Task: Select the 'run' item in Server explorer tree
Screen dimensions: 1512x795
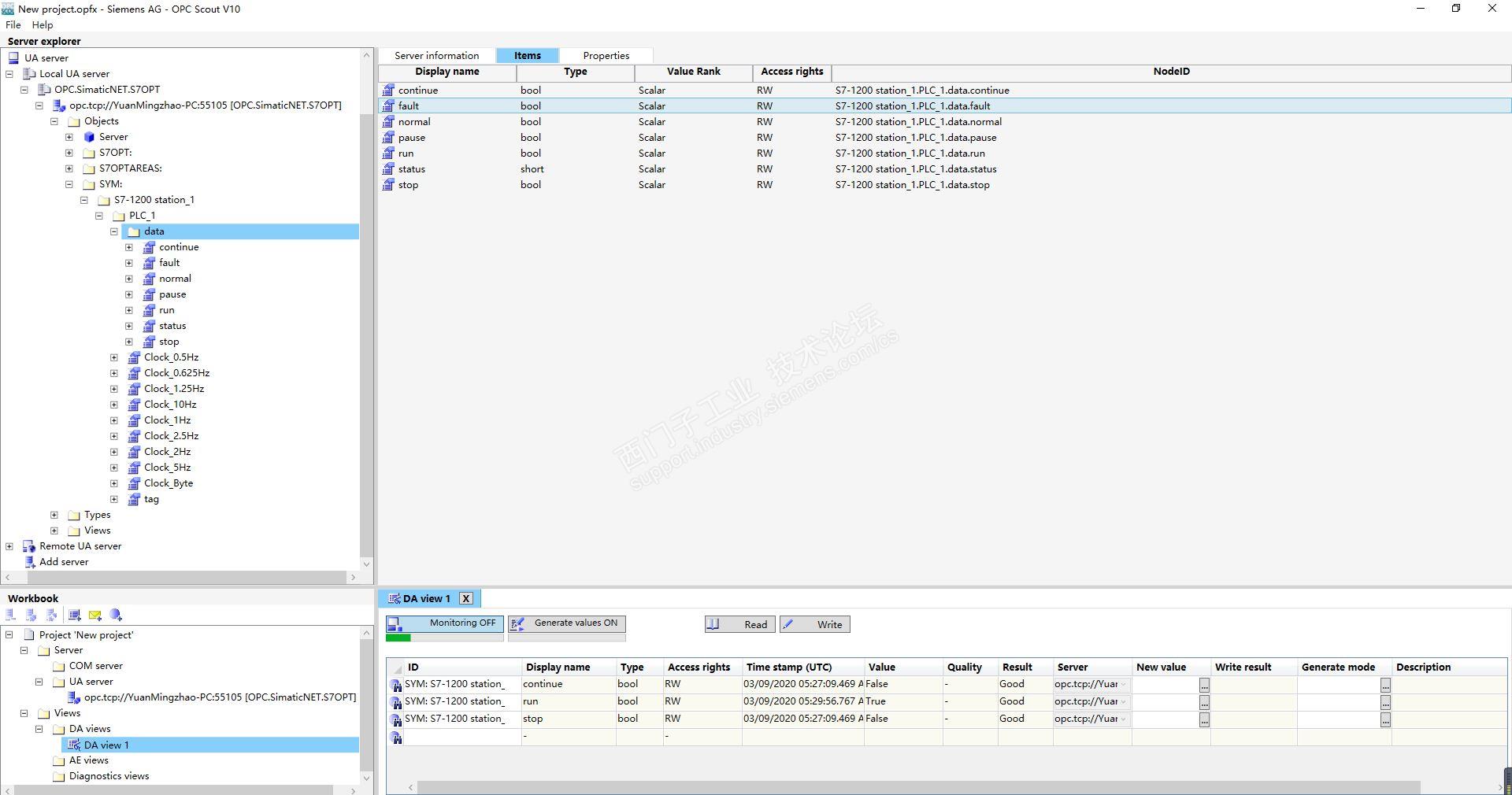Action: [167, 310]
